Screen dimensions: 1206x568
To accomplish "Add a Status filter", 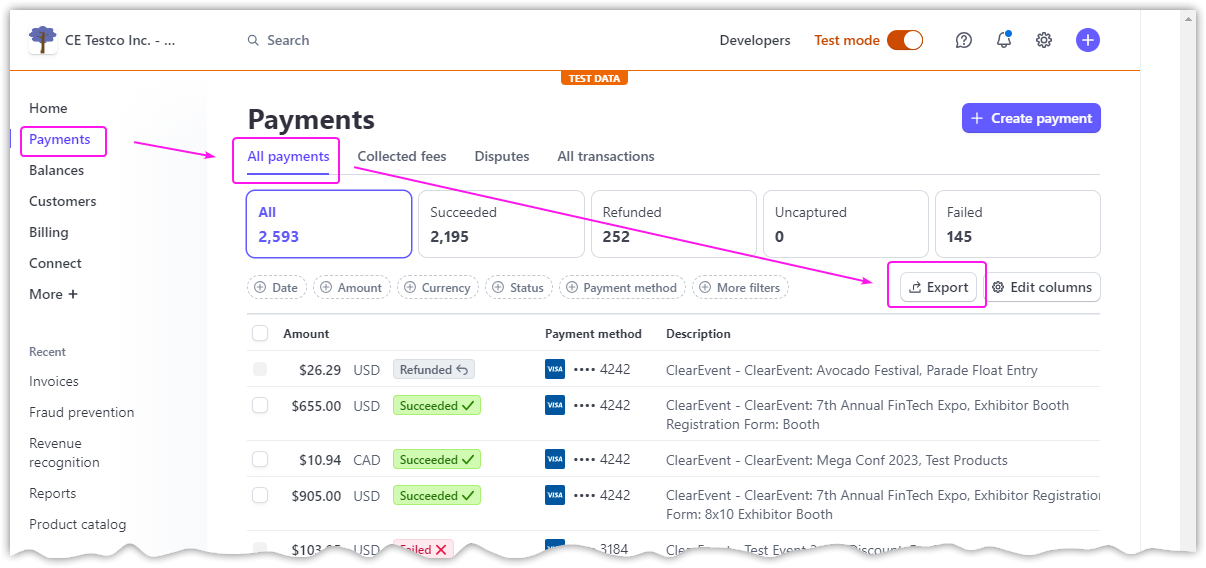I will pos(518,287).
